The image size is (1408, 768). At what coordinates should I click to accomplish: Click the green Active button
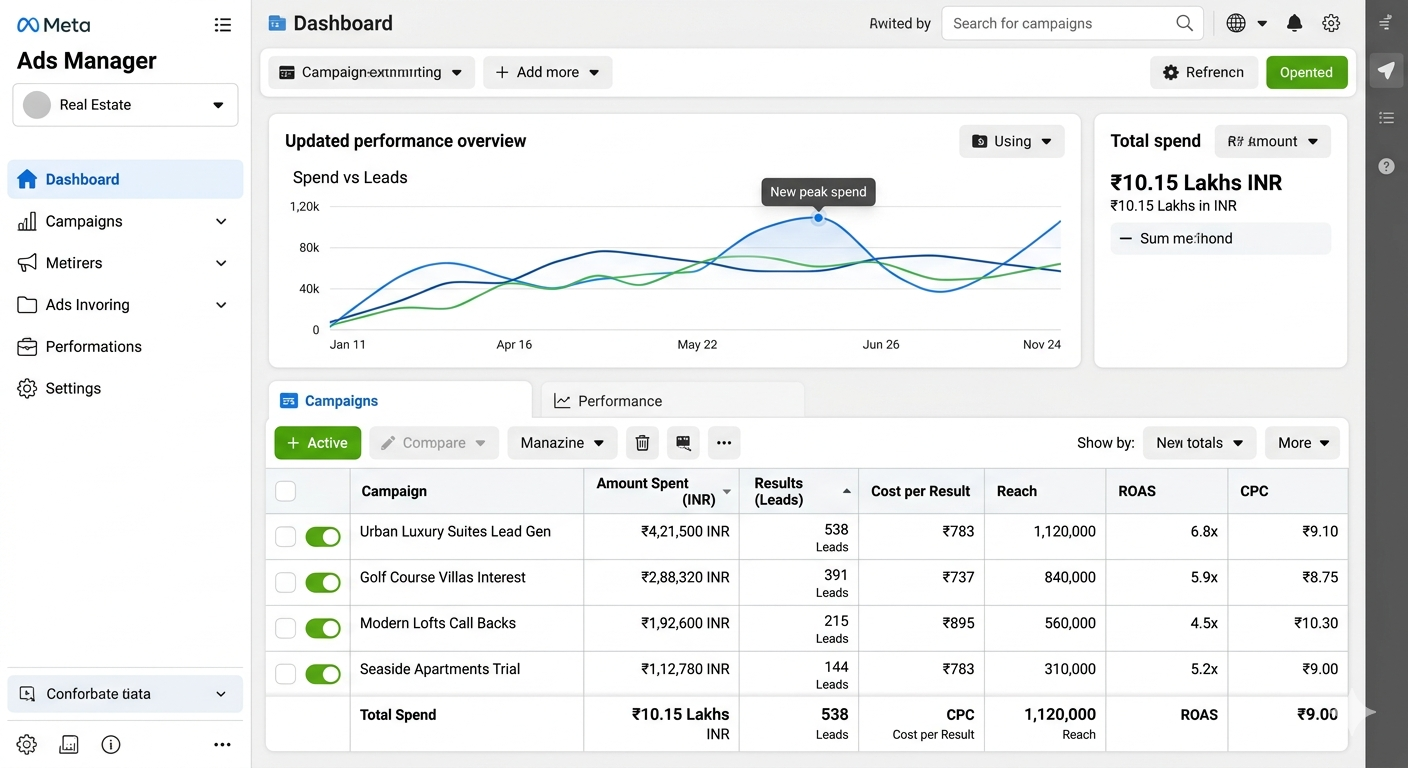tap(318, 443)
